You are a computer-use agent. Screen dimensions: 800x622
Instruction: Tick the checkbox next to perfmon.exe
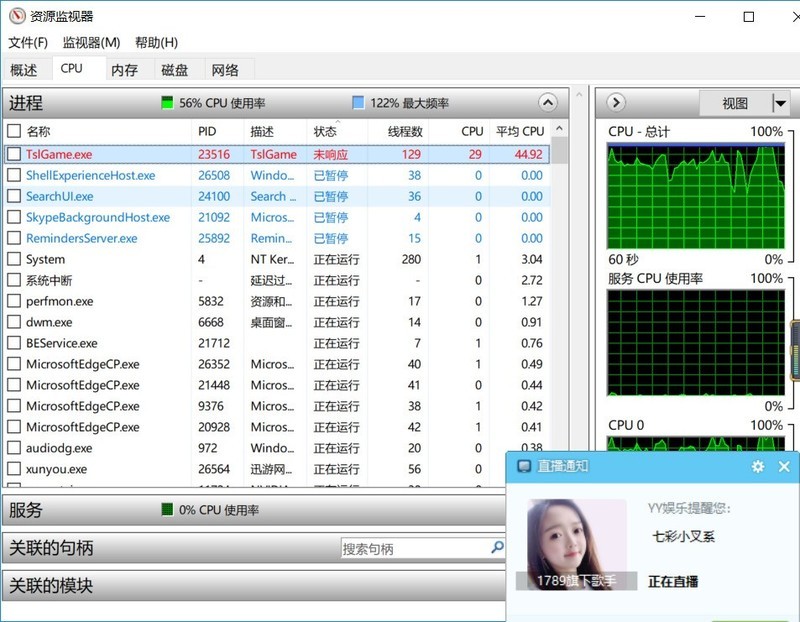[x=14, y=301]
